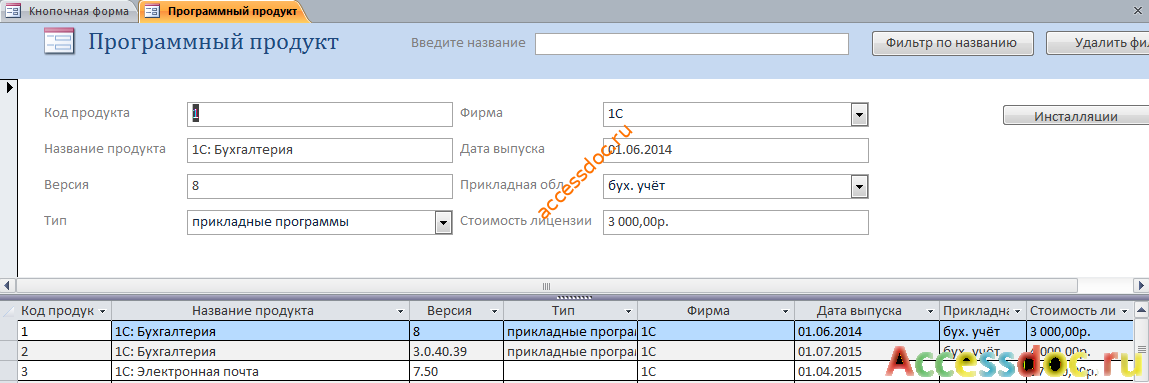Apply Фильтр по названию button
The image size is (1149, 383).
click(953, 43)
